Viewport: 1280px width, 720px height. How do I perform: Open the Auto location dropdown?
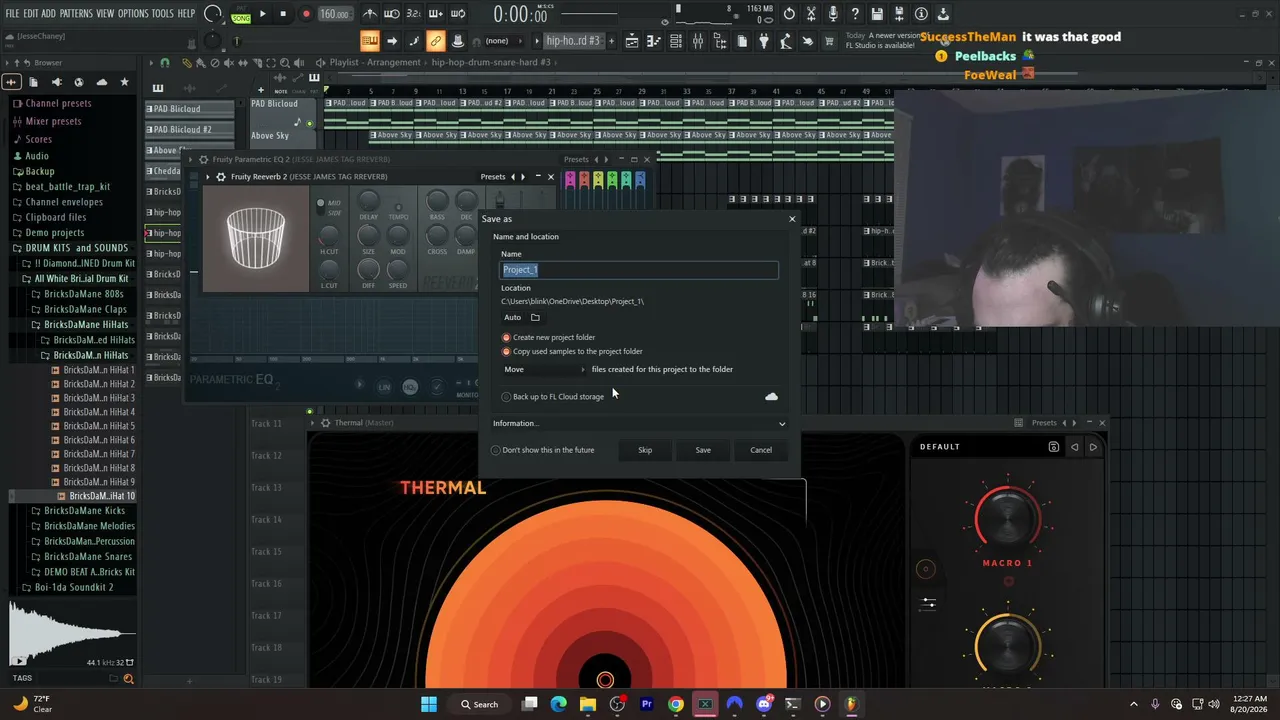(512, 317)
